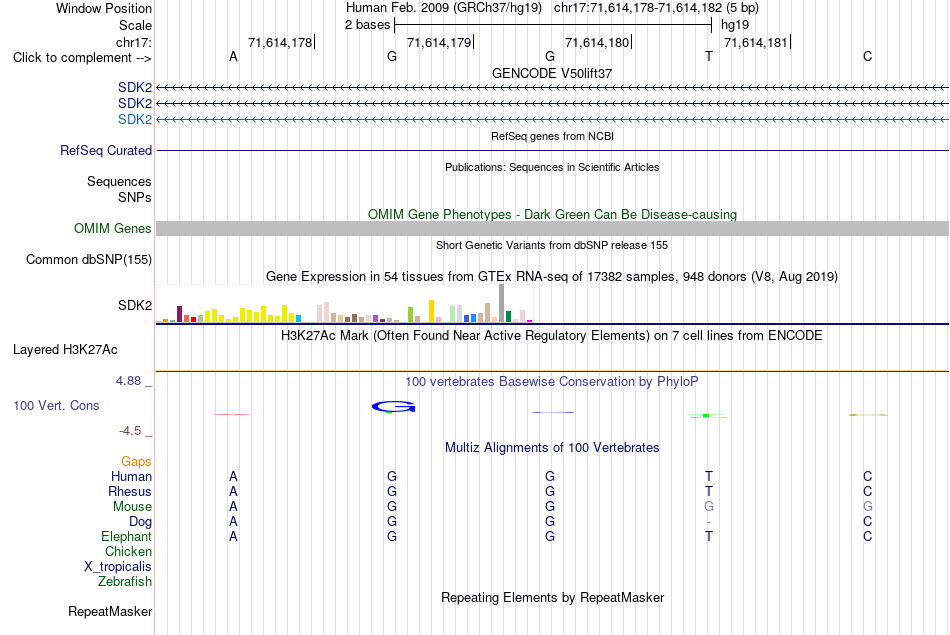
Task: Click the Scale label
Action: pos(135,25)
